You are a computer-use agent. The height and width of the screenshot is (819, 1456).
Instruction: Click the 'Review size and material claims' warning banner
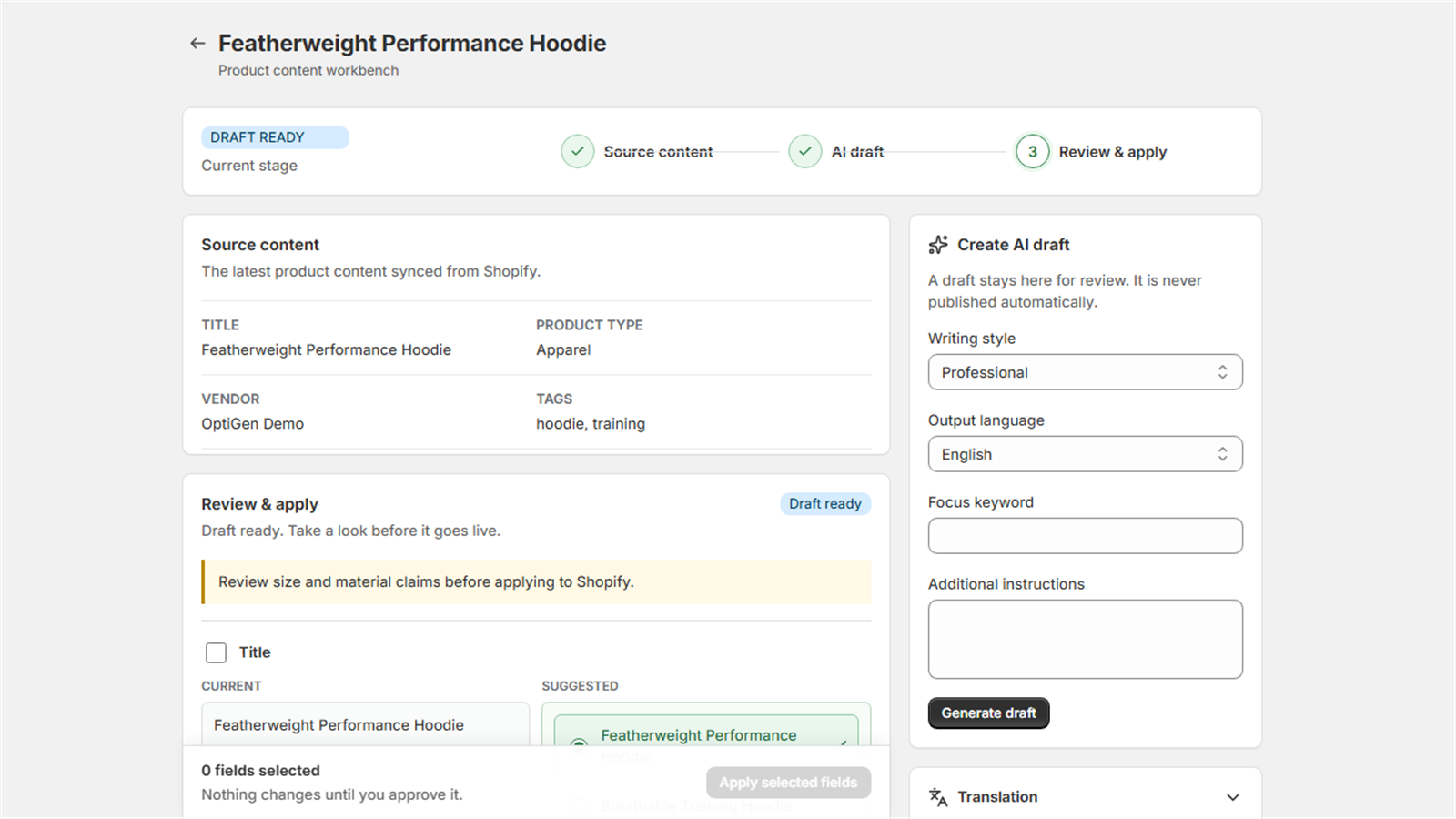(x=537, y=582)
